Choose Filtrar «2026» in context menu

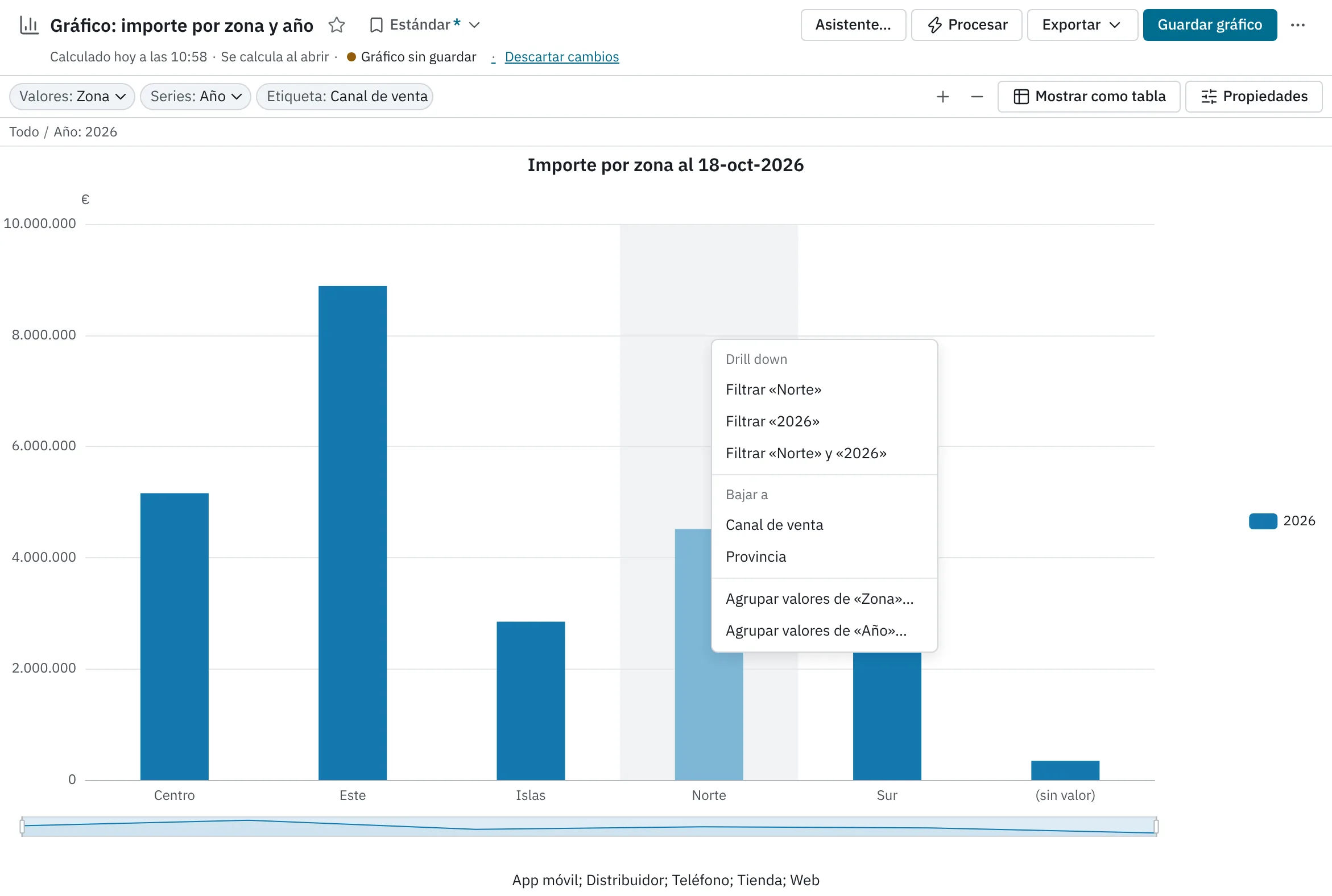point(824,422)
